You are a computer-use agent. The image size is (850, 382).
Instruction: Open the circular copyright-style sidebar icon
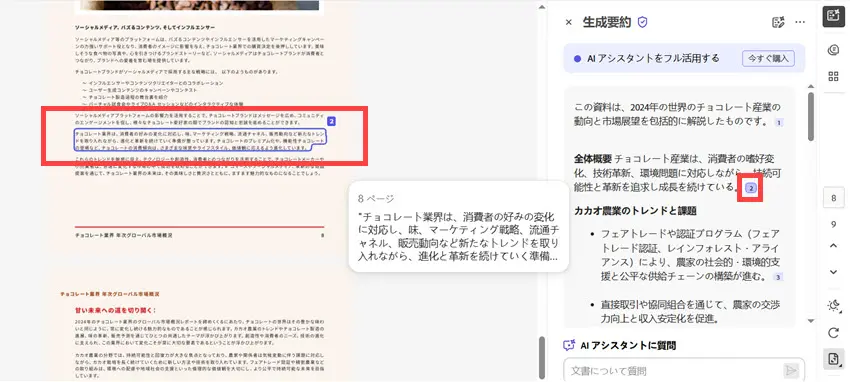click(x=833, y=50)
